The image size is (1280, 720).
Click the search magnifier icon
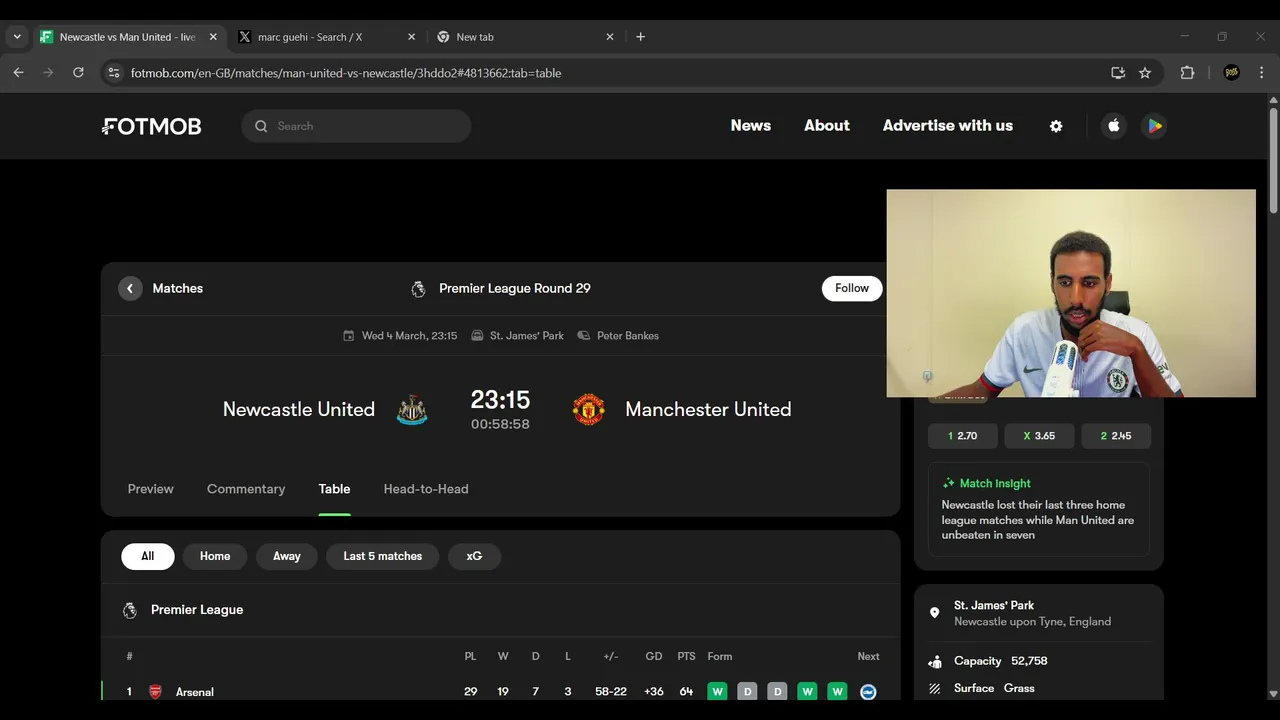[x=261, y=126]
